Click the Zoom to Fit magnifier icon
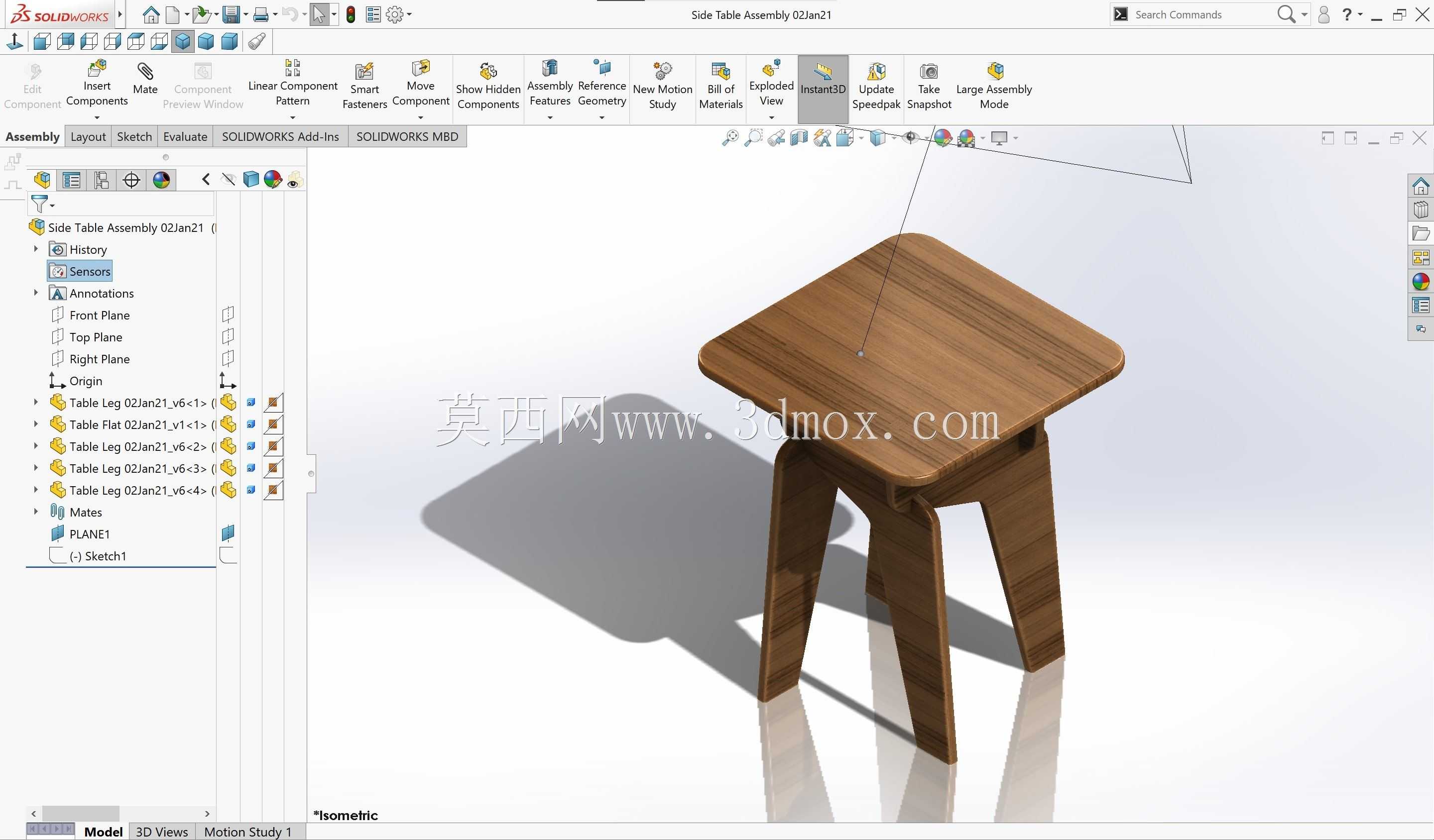 [x=730, y=138]
